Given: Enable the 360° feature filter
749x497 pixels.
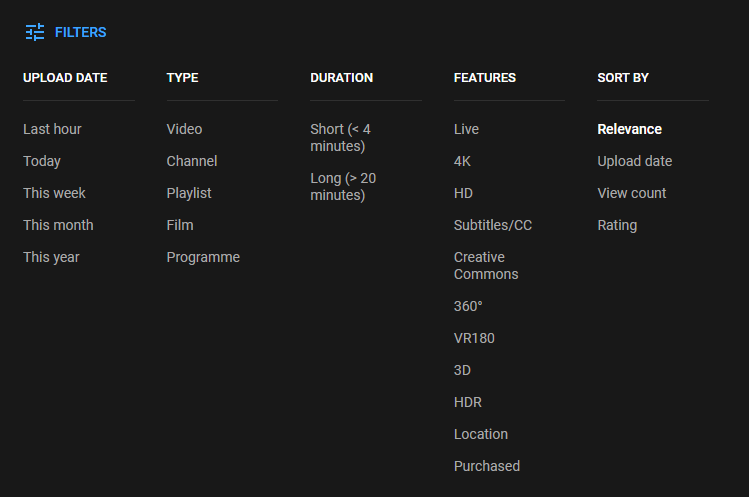Looking at the screenshot, I should (x=468, y=306).
